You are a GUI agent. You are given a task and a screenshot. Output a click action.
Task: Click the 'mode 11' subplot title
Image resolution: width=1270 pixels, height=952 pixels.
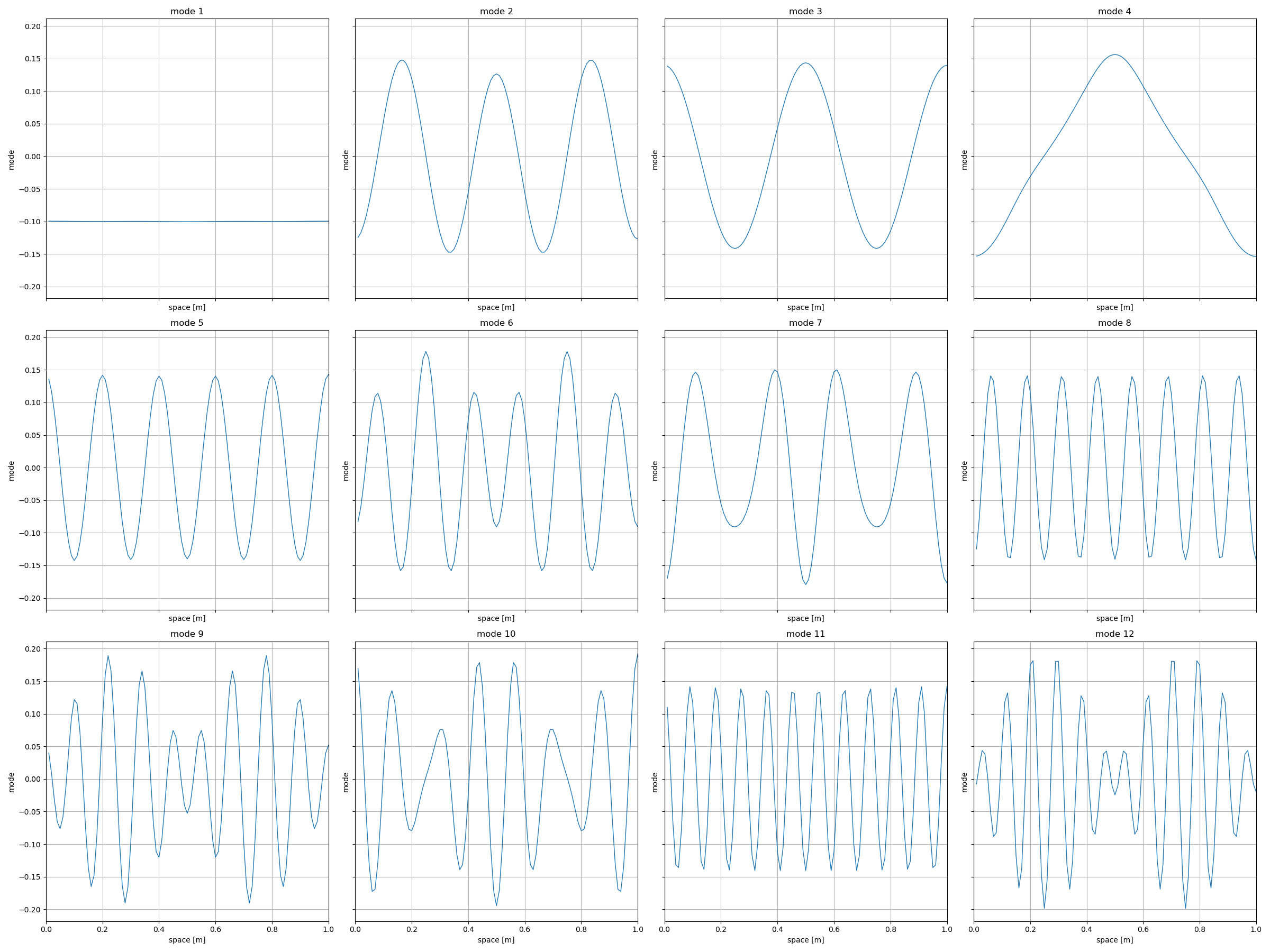[x=805, y=634]
